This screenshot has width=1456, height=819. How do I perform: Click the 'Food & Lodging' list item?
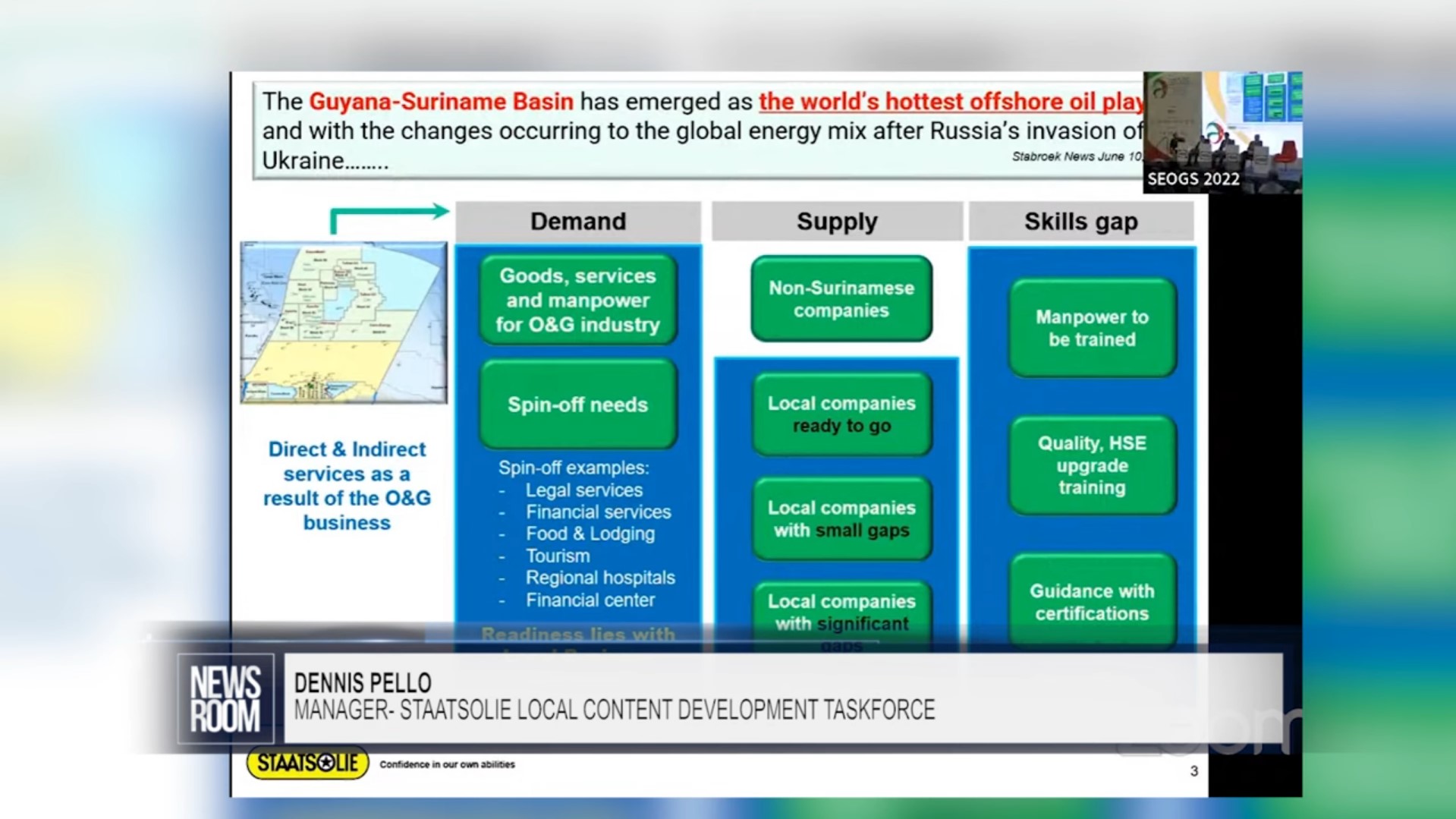(590, 534)
